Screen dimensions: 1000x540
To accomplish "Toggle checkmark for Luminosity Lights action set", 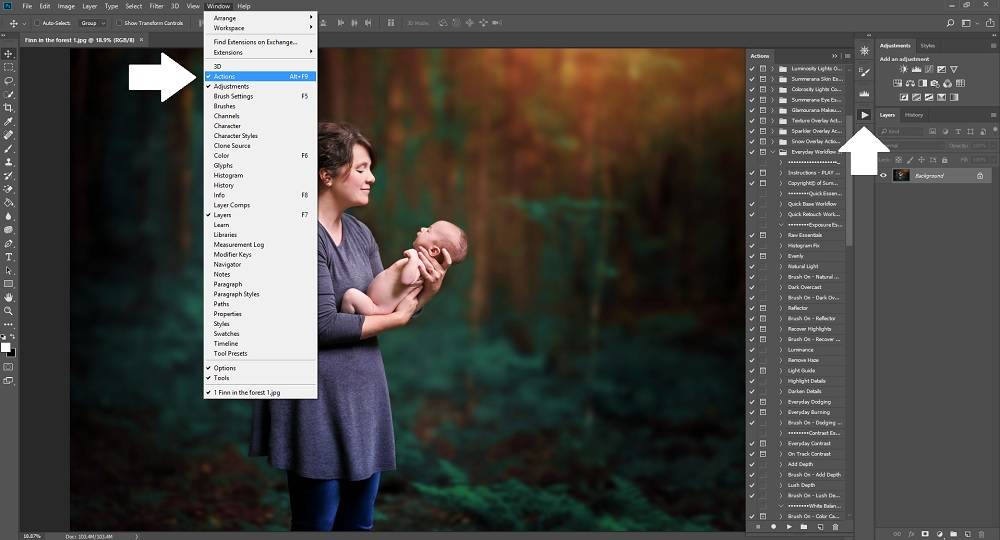I will click(x=752, y=68).
